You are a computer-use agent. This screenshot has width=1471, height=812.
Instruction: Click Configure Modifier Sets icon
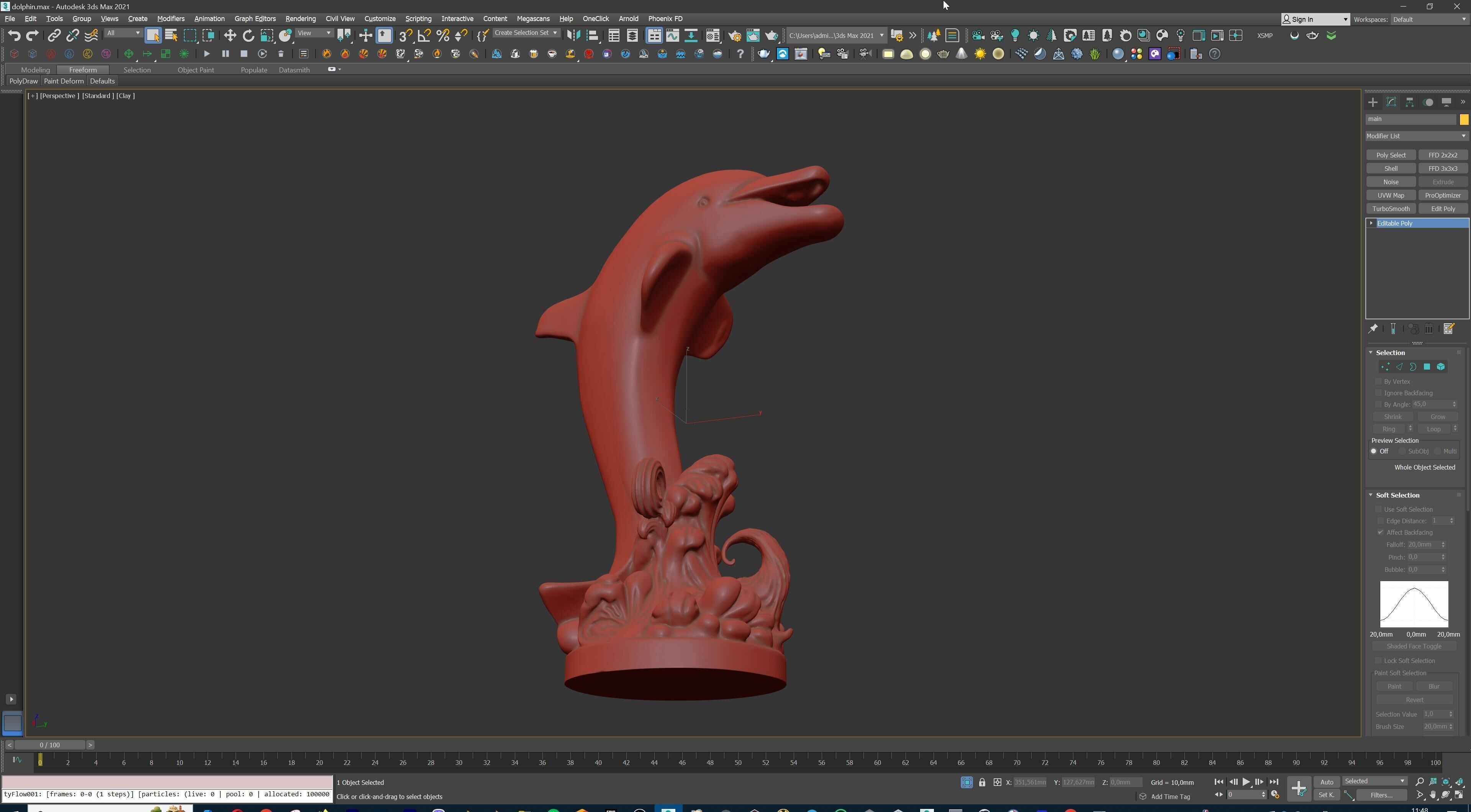click(1449, 328)
